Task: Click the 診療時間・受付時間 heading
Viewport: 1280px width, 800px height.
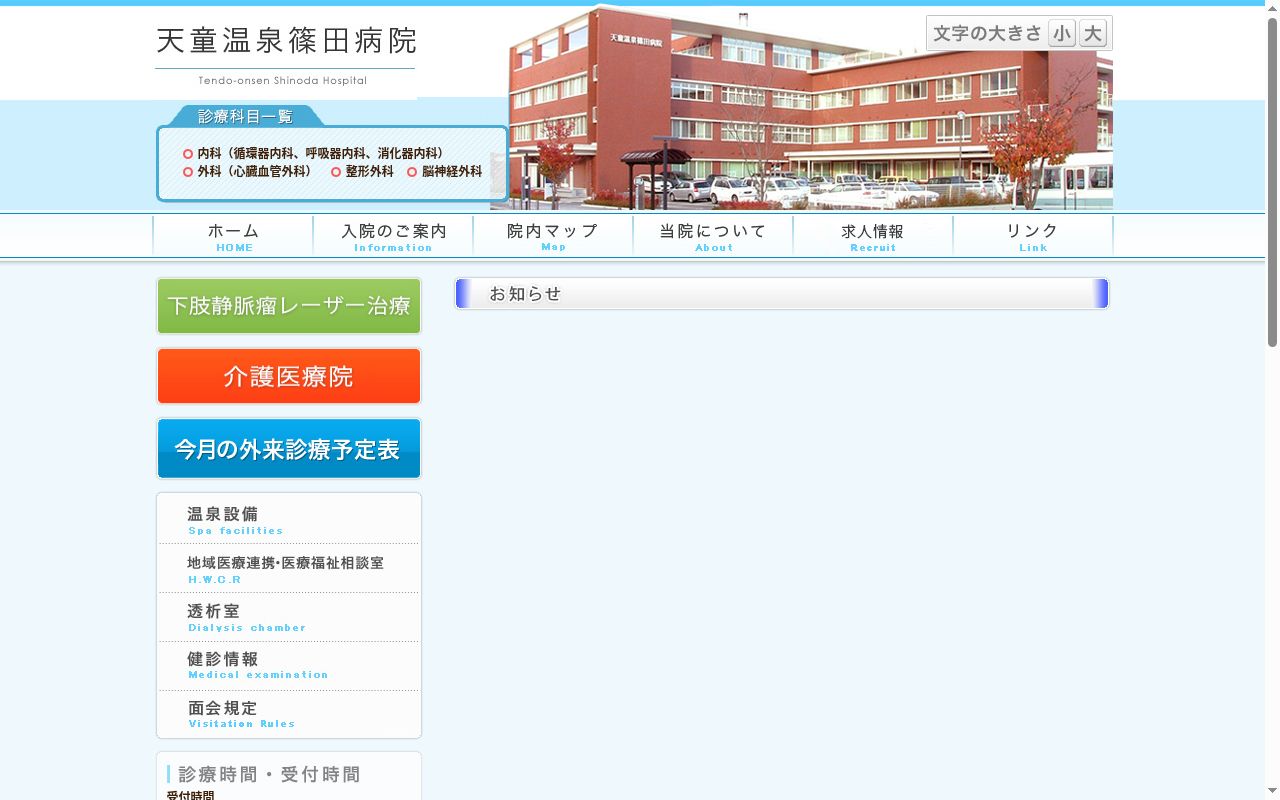Action: [x=269, y=774]
